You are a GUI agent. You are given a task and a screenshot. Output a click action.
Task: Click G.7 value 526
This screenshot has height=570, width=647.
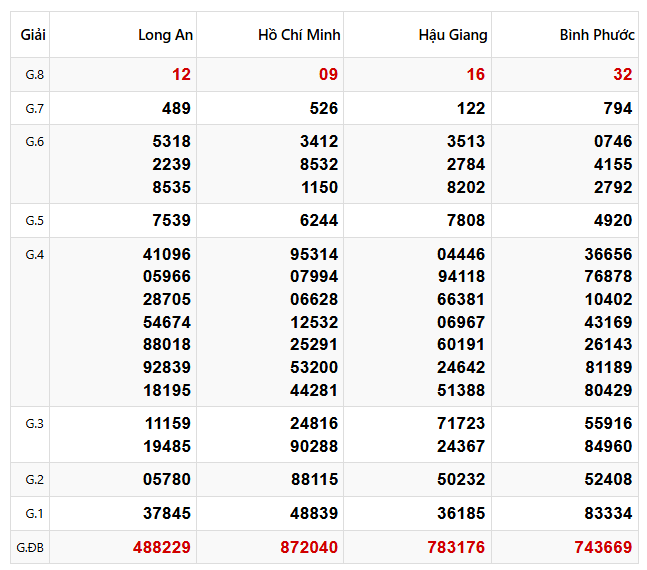point(324,109)
